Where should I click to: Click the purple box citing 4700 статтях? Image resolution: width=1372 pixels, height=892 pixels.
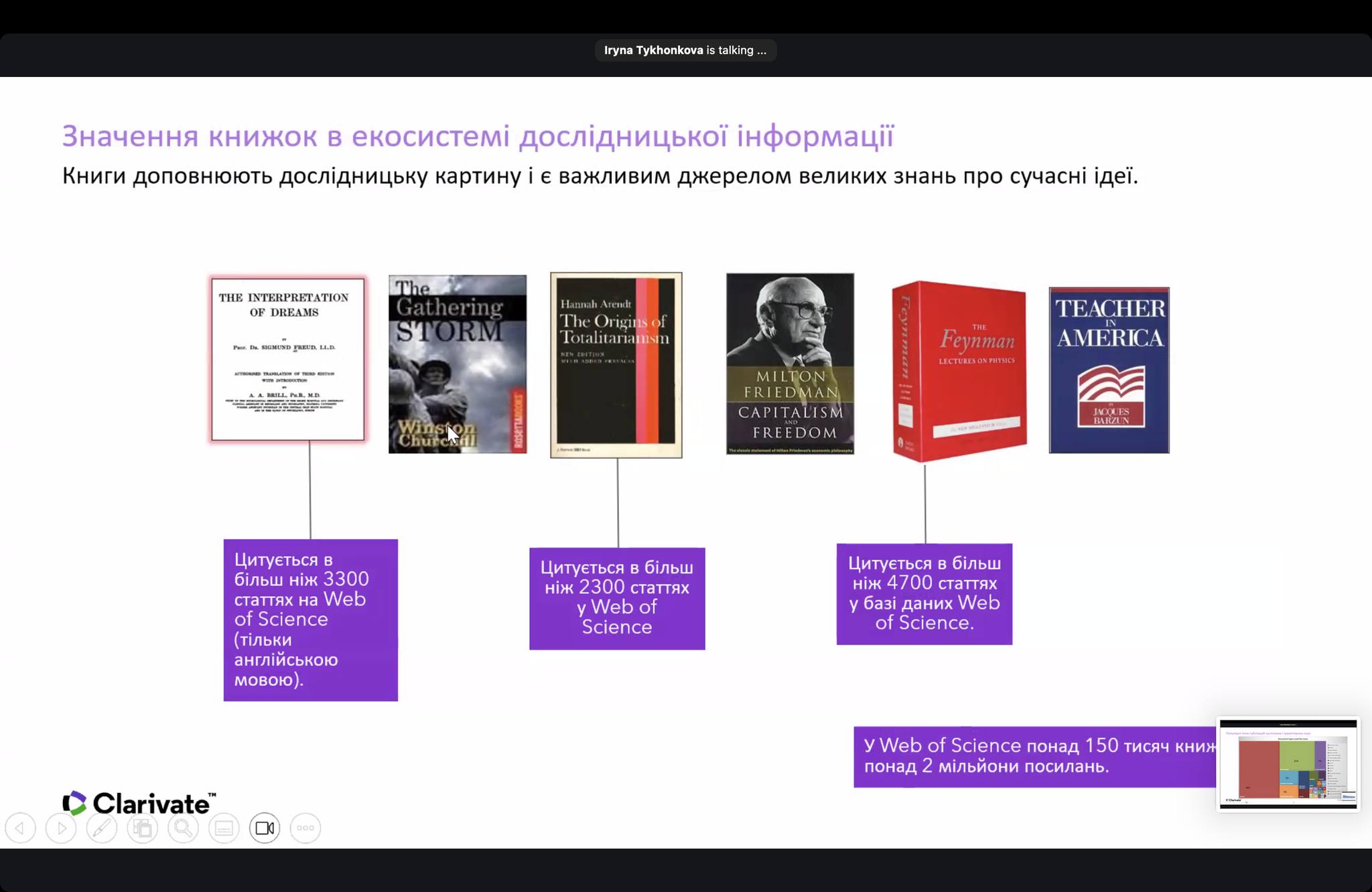(x=924, y=594)
